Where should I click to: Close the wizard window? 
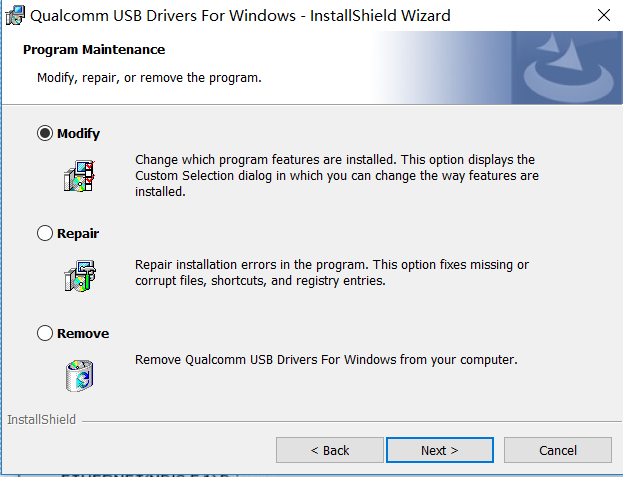click(602, 15)
